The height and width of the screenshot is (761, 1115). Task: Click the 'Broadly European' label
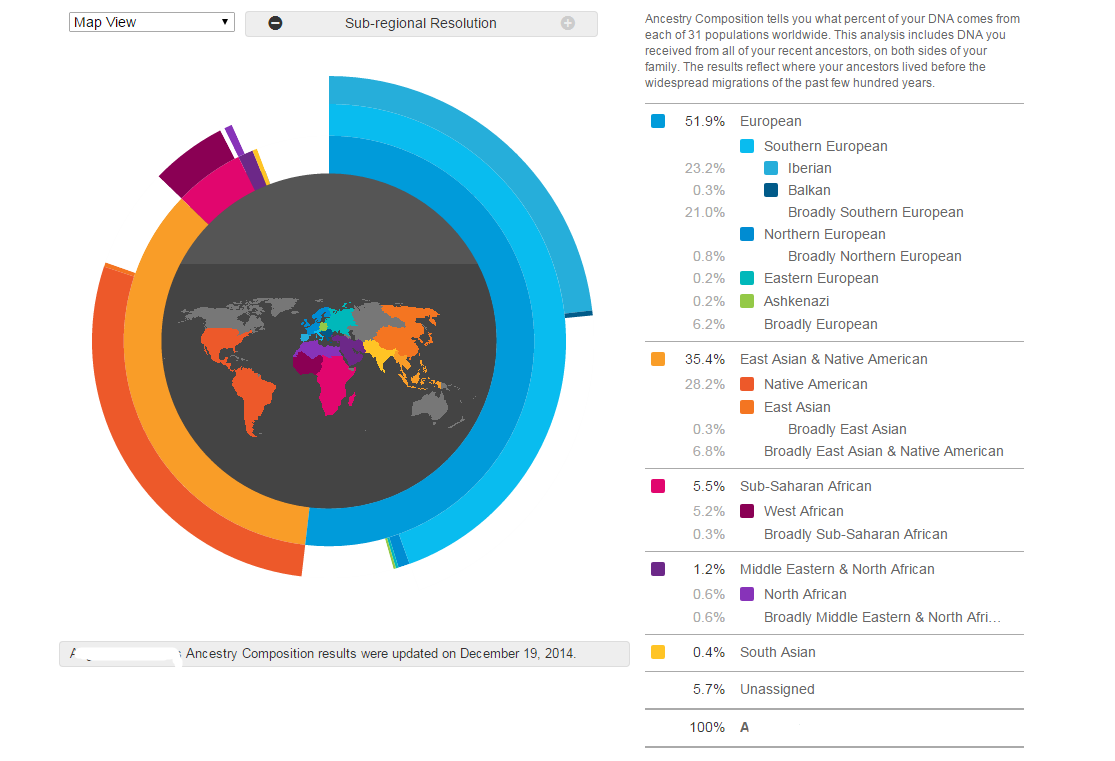(x=821, y=324)
